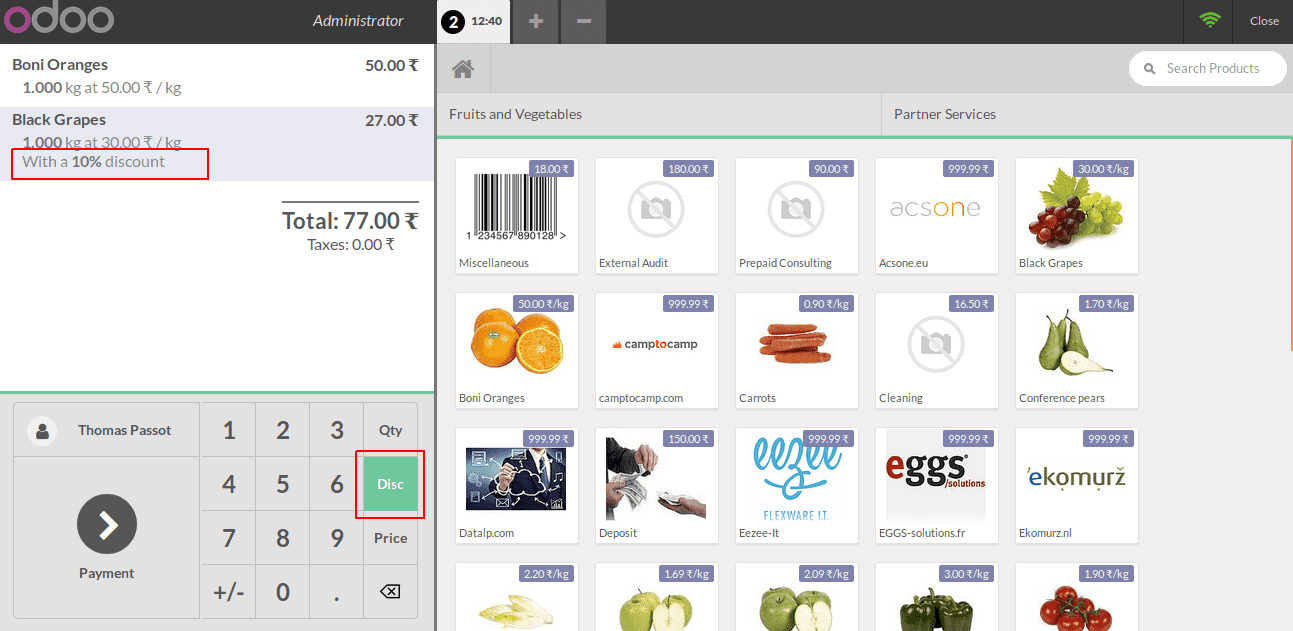Screen dimensions: 1293x631
Task: Select the Eezee-It product tile
Action: (797, 485)
